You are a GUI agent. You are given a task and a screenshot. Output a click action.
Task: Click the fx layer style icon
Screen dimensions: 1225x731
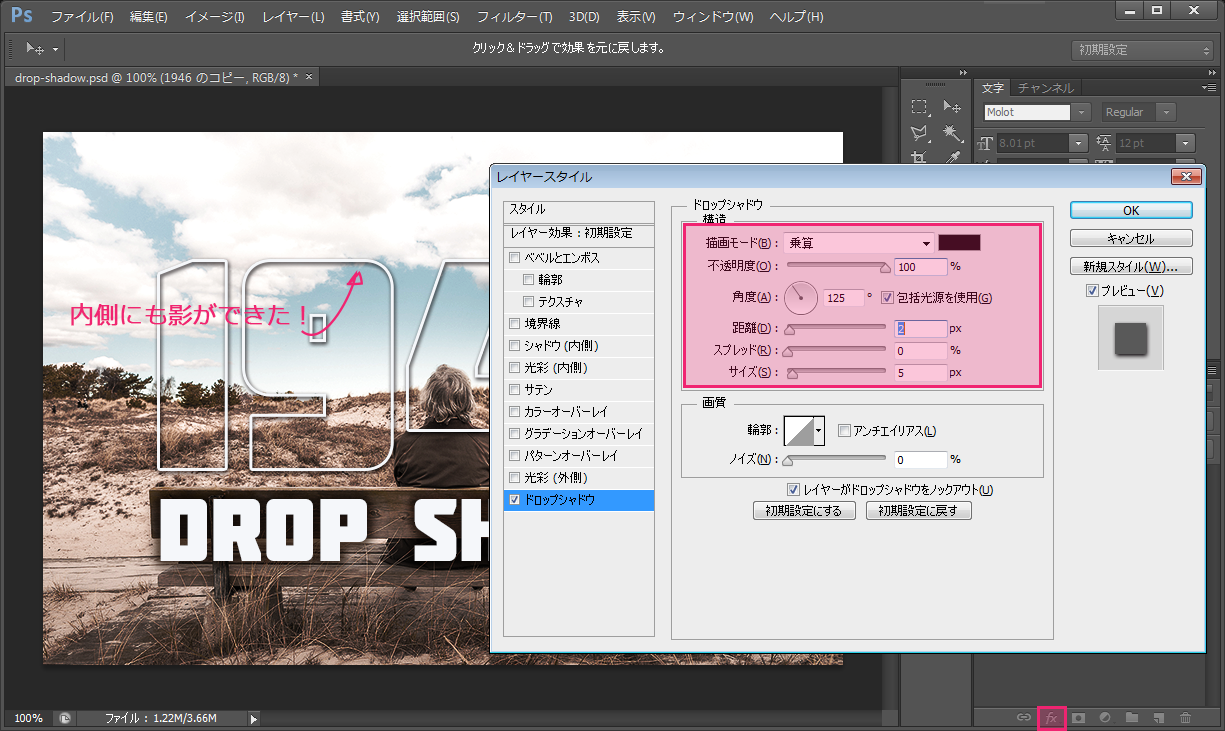pos(1051,718)
